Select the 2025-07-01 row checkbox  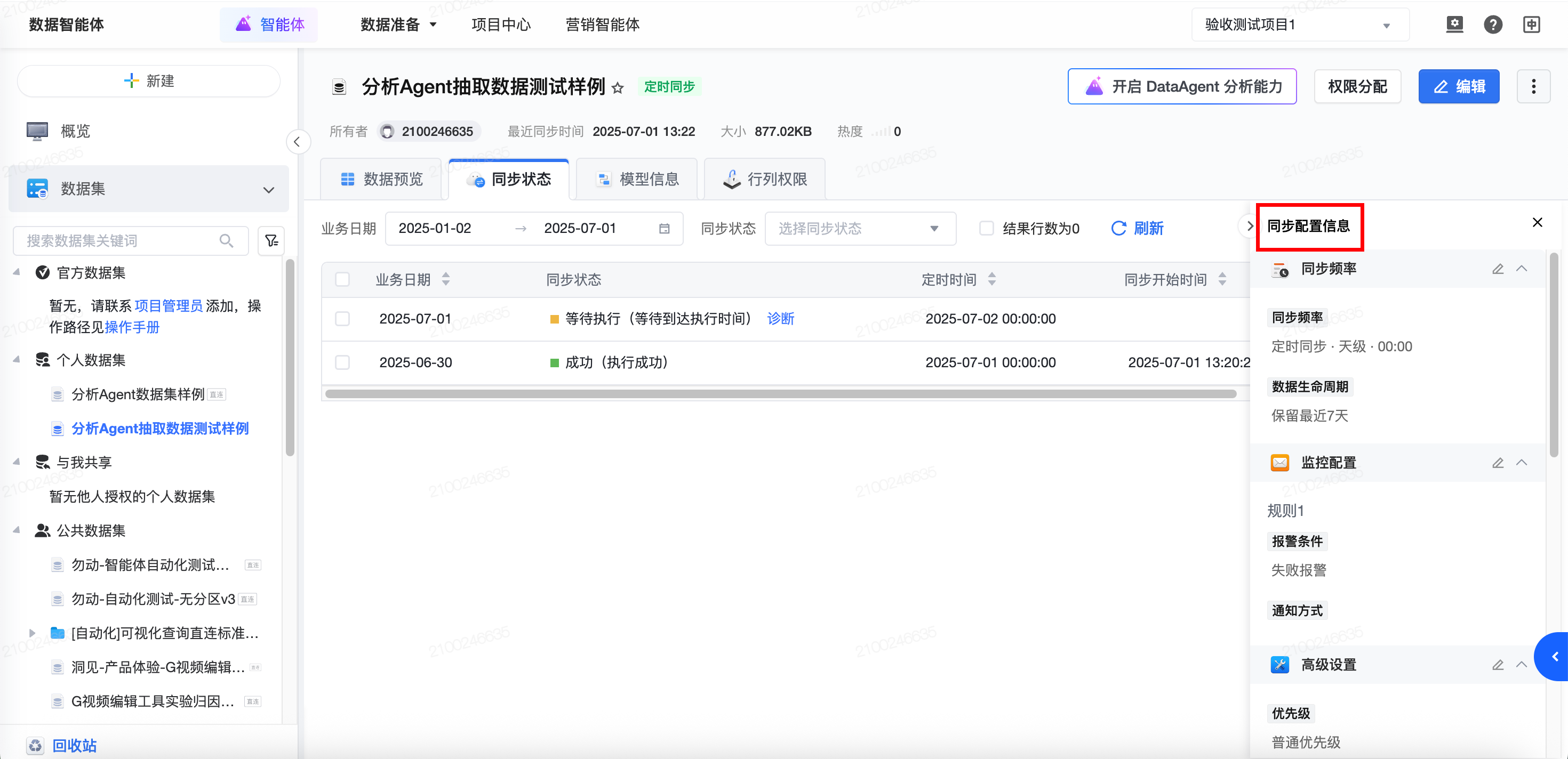(343, 319)
